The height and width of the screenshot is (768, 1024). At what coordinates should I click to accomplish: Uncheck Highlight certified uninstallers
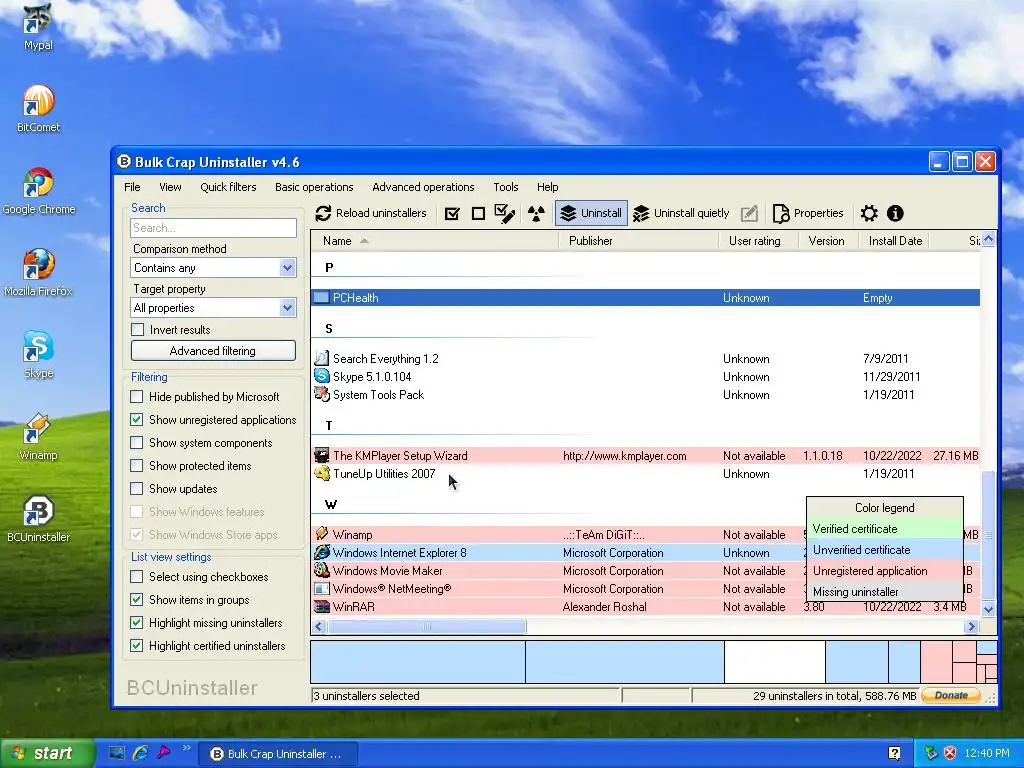pos(136,646)
